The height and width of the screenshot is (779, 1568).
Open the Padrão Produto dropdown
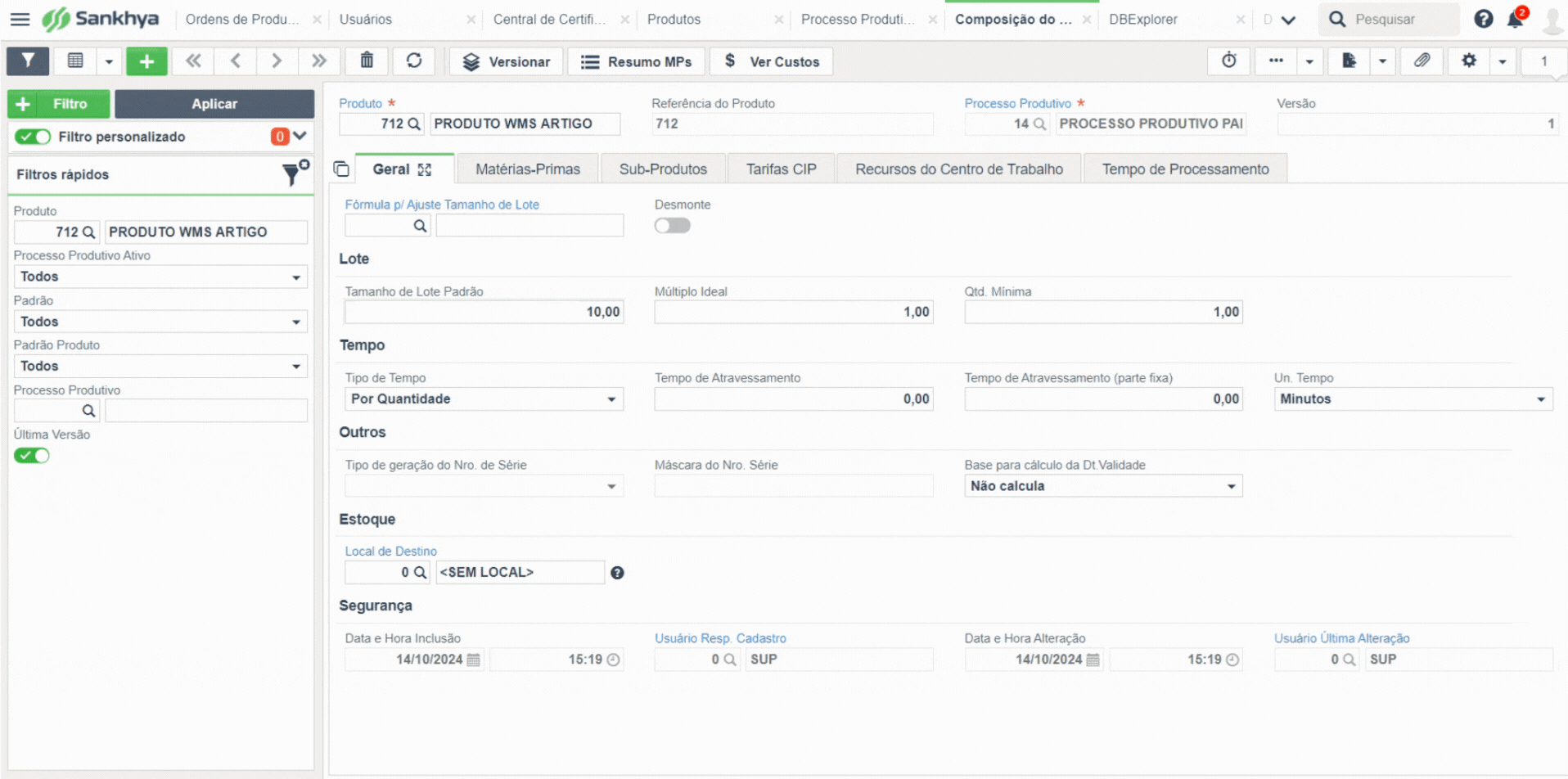(x=160, y=366)
